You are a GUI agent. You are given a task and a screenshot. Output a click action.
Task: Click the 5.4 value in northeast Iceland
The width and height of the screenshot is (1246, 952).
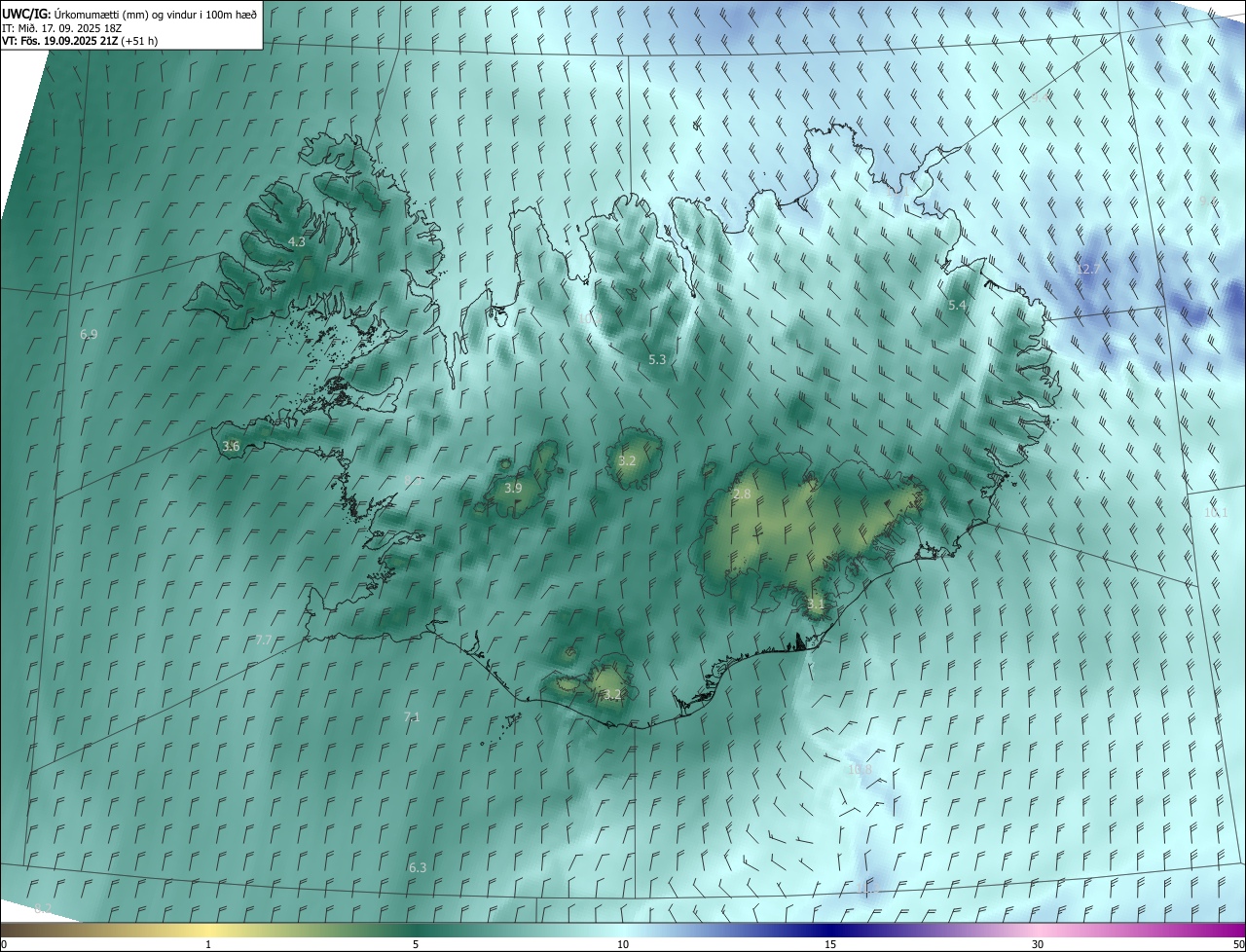tap(957, 306)
